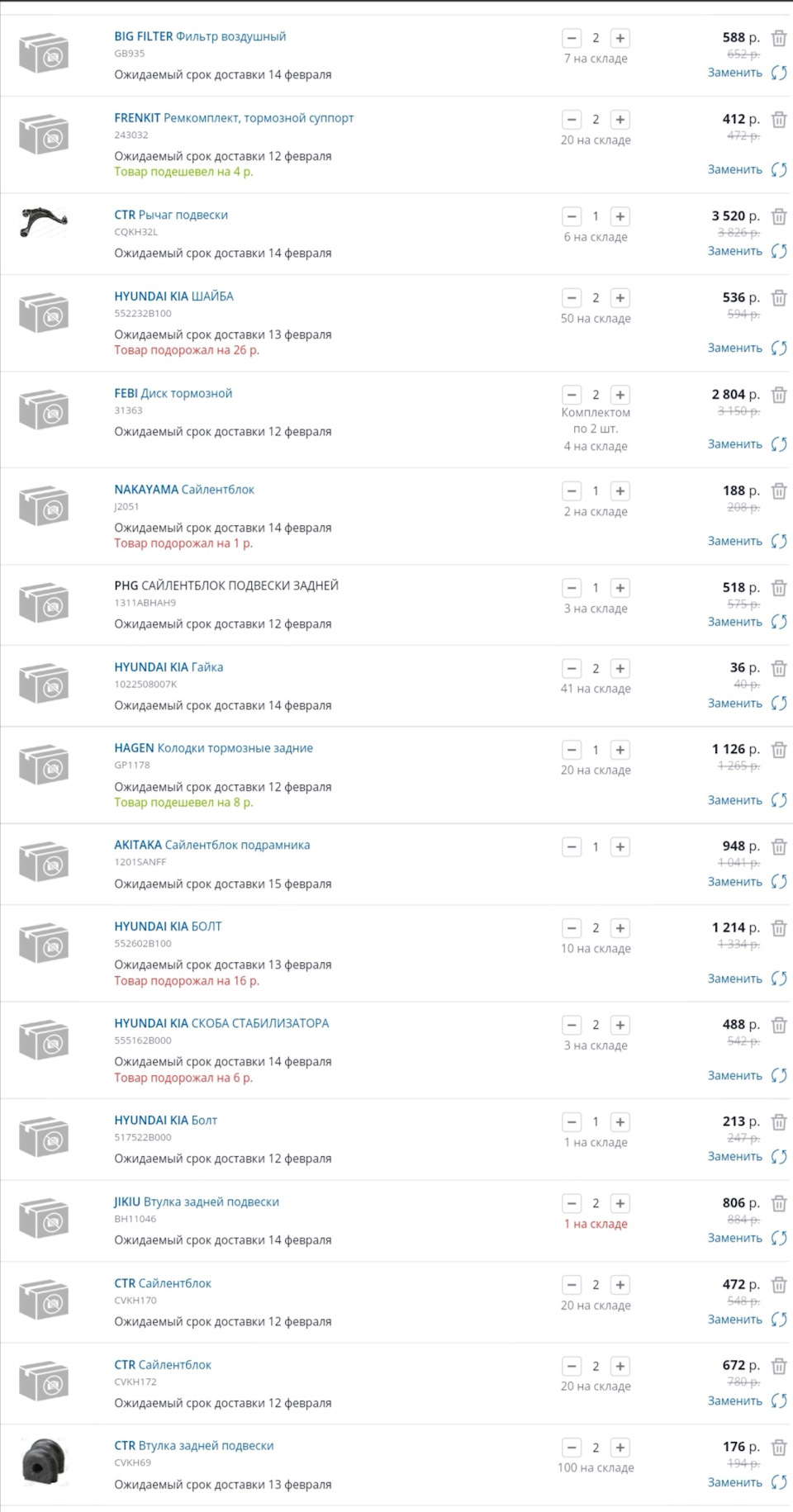
Task: Click replace arrows icon for AKITAKA Сайлентблок
Action: [778, 882]
